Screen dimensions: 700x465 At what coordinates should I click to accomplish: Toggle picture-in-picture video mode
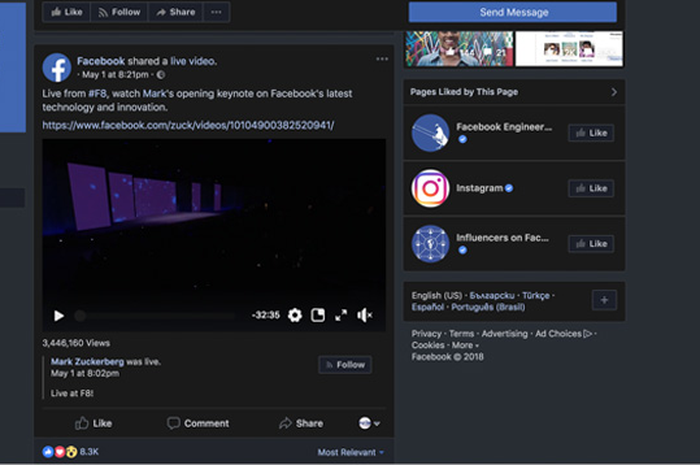pos(318,315)
